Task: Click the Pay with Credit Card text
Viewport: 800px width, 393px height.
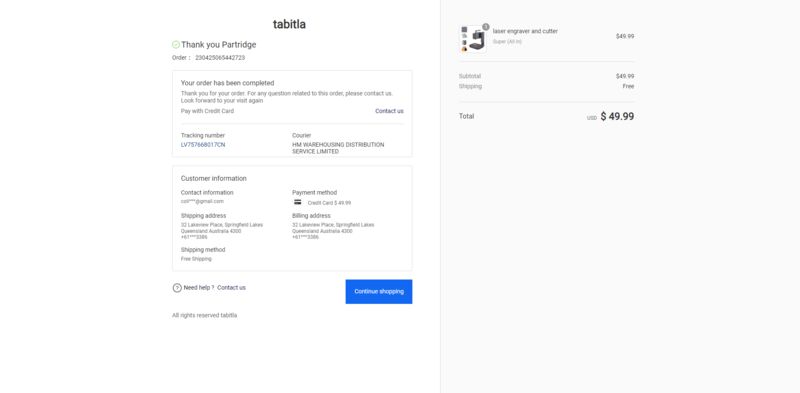Action: [207, 111]
